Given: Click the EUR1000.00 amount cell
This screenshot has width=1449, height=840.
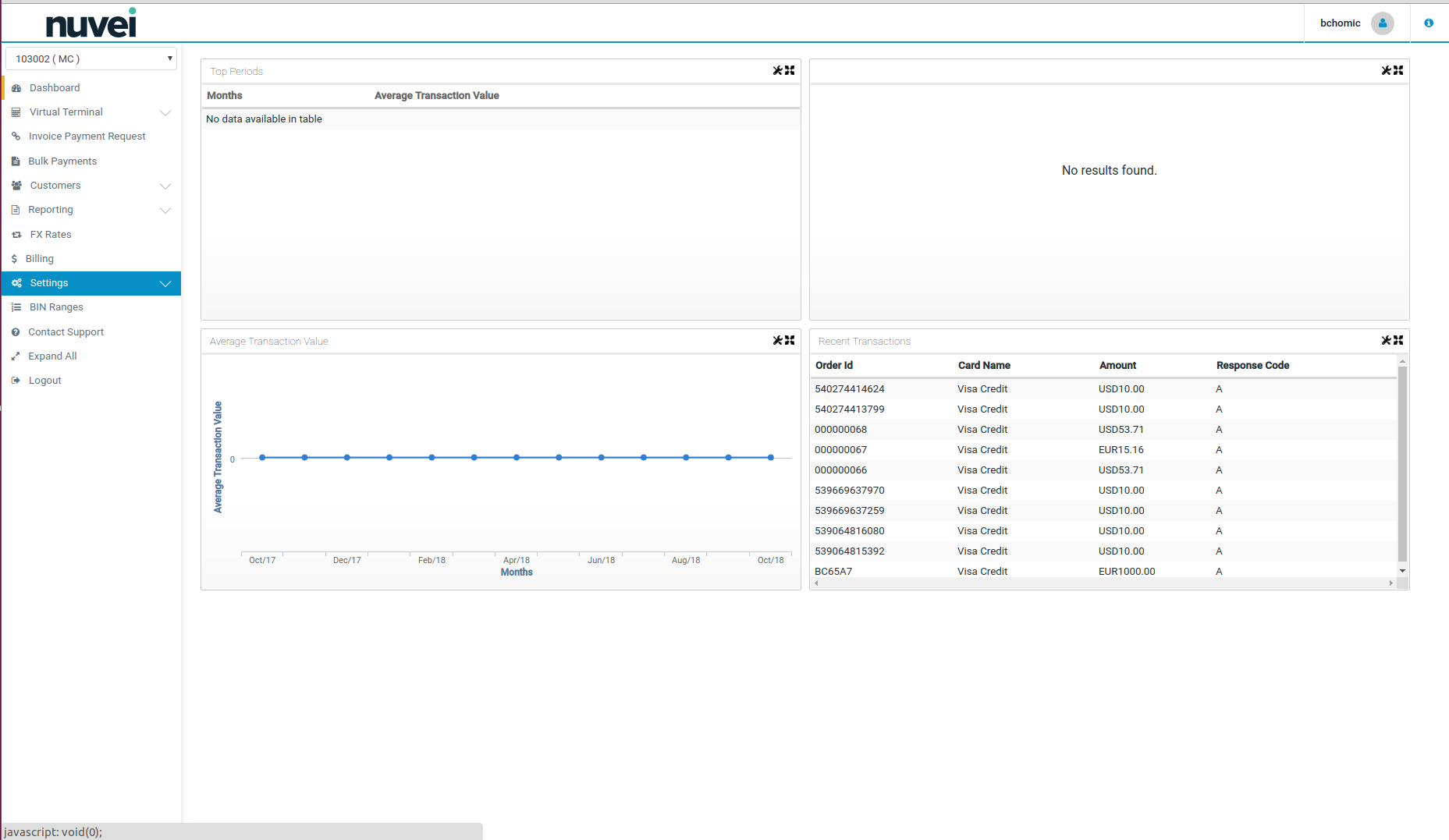Looking at the screenshot, I should coord(1127,572).
